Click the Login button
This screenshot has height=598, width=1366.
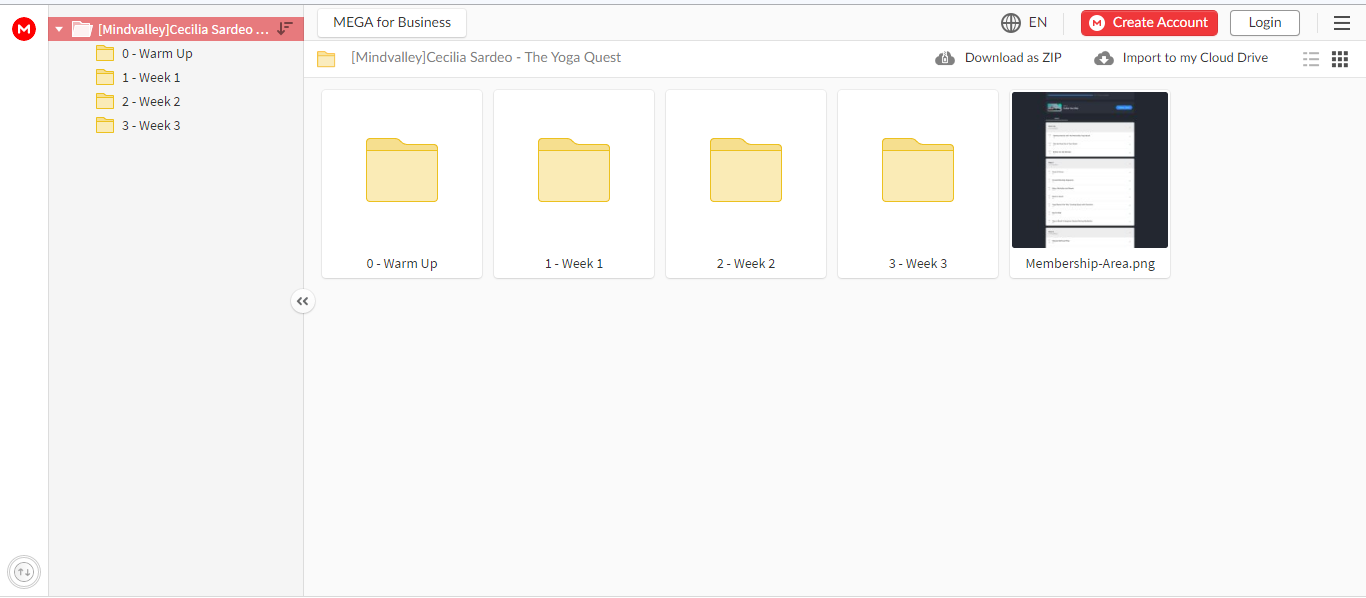(x=1265, y=22)
